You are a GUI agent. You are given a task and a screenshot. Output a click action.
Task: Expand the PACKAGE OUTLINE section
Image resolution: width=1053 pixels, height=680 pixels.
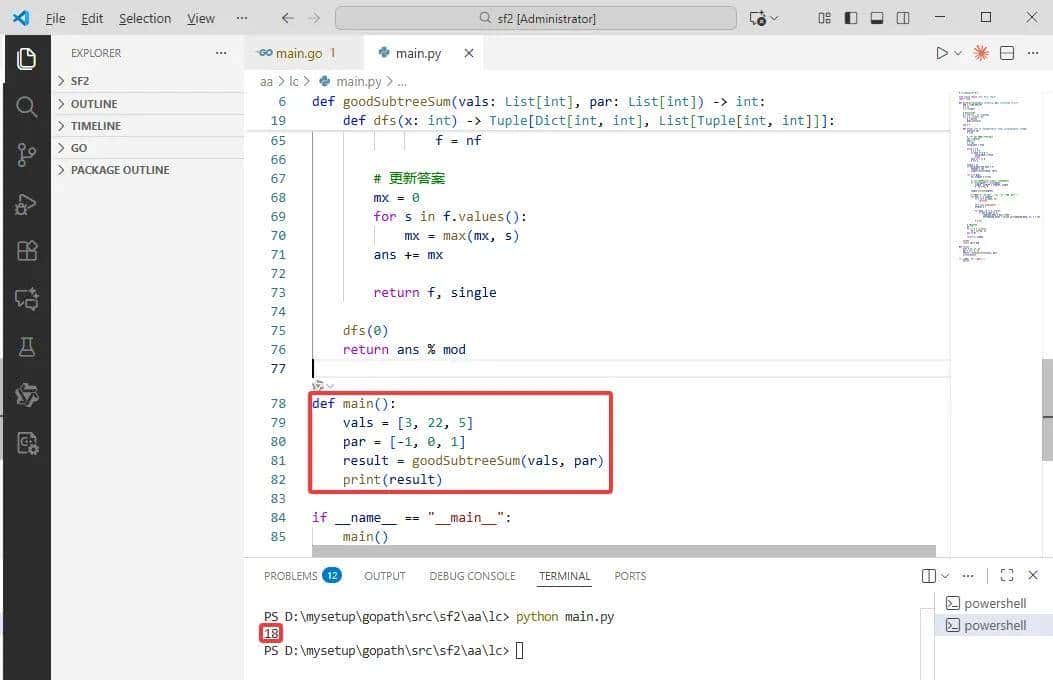click(x=119, y=170)
